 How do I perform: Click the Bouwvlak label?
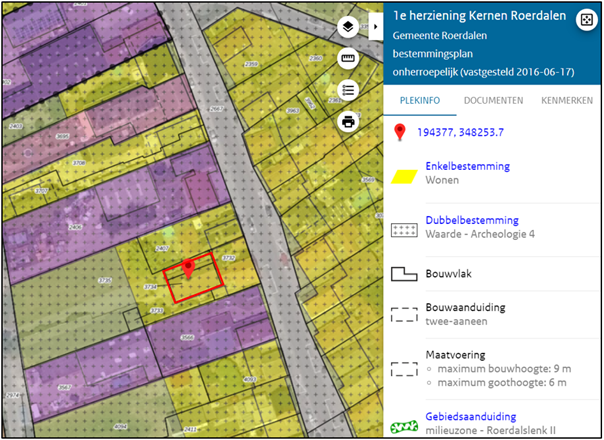pos(448,274)
